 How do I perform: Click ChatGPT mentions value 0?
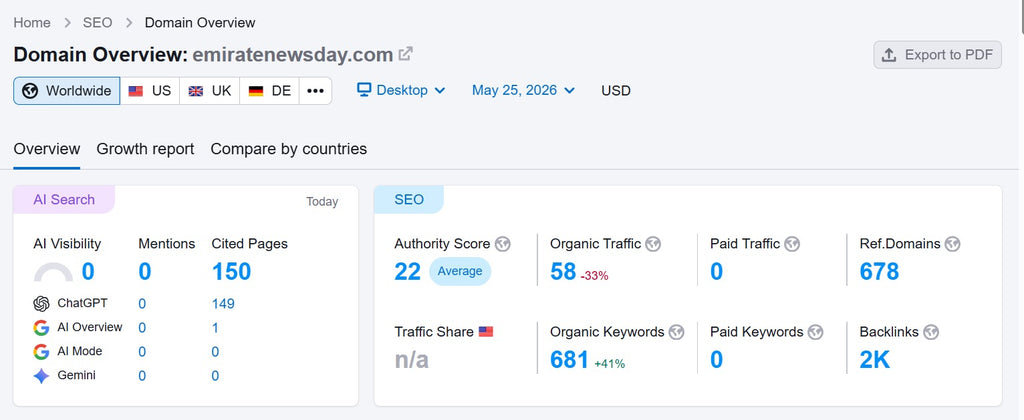tap(142, 304)
